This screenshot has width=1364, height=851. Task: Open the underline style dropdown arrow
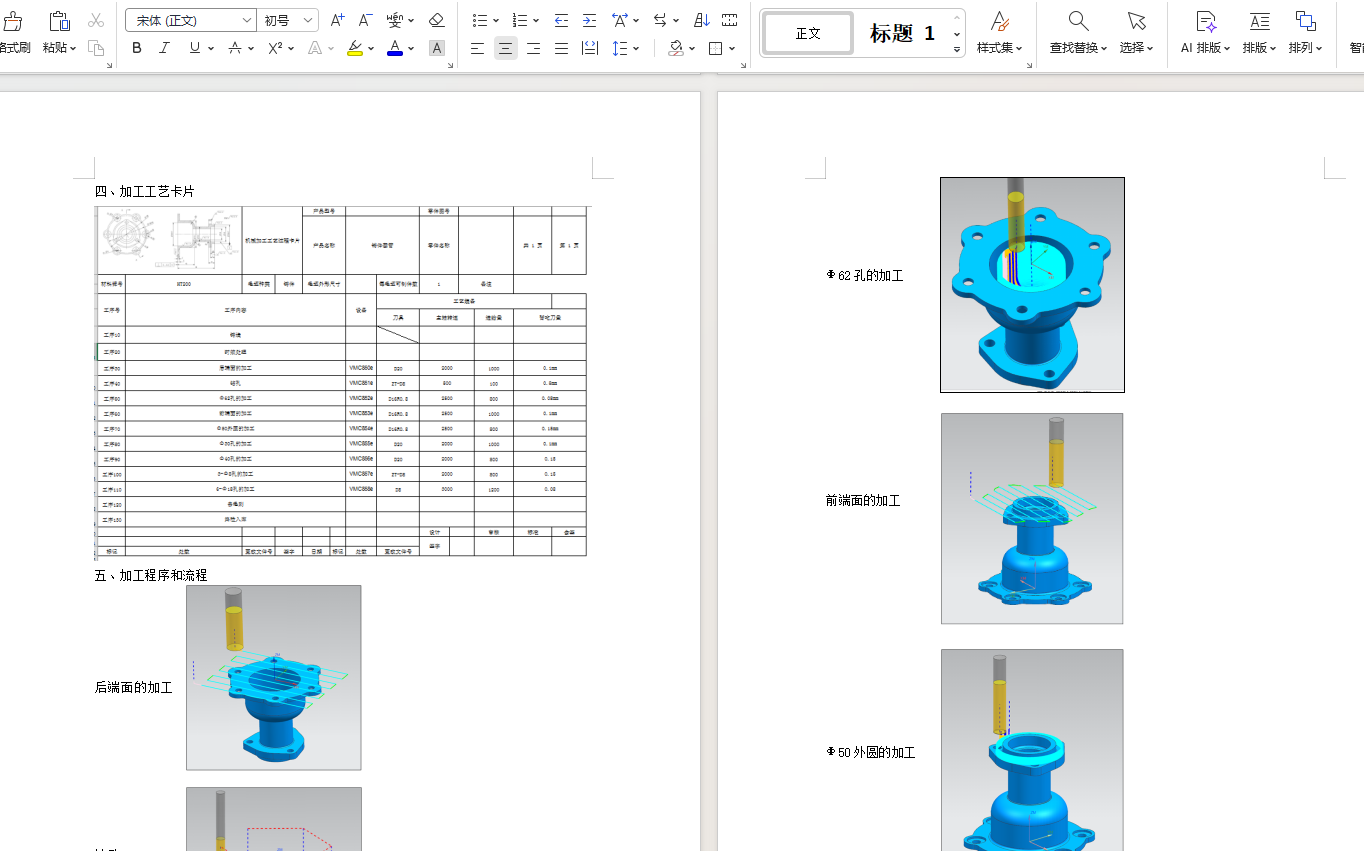(211, 48)
